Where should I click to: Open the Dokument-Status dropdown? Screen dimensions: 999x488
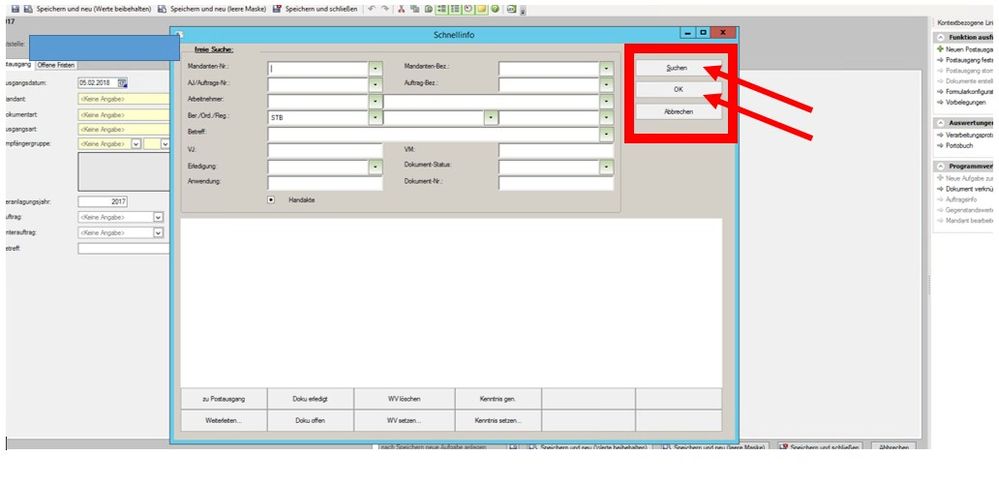606,167
